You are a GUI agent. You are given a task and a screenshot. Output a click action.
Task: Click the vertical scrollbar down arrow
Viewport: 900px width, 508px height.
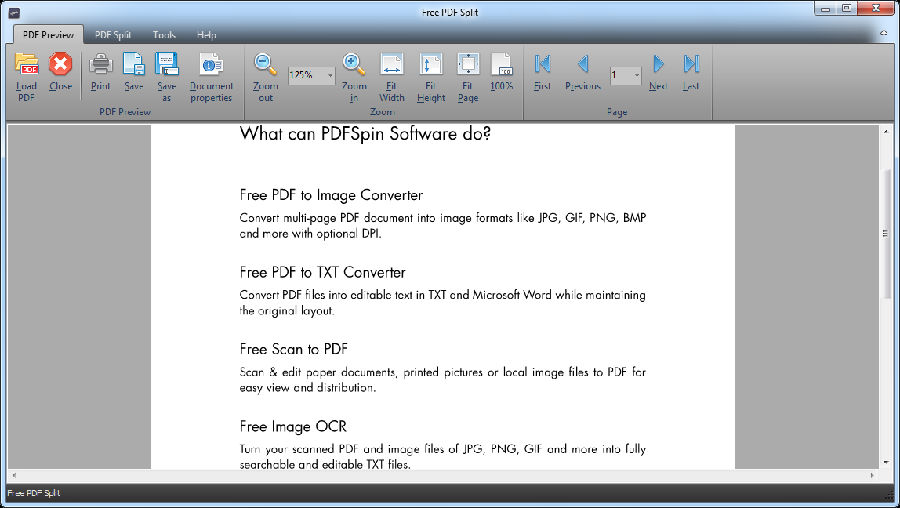[x=886, y=462]
